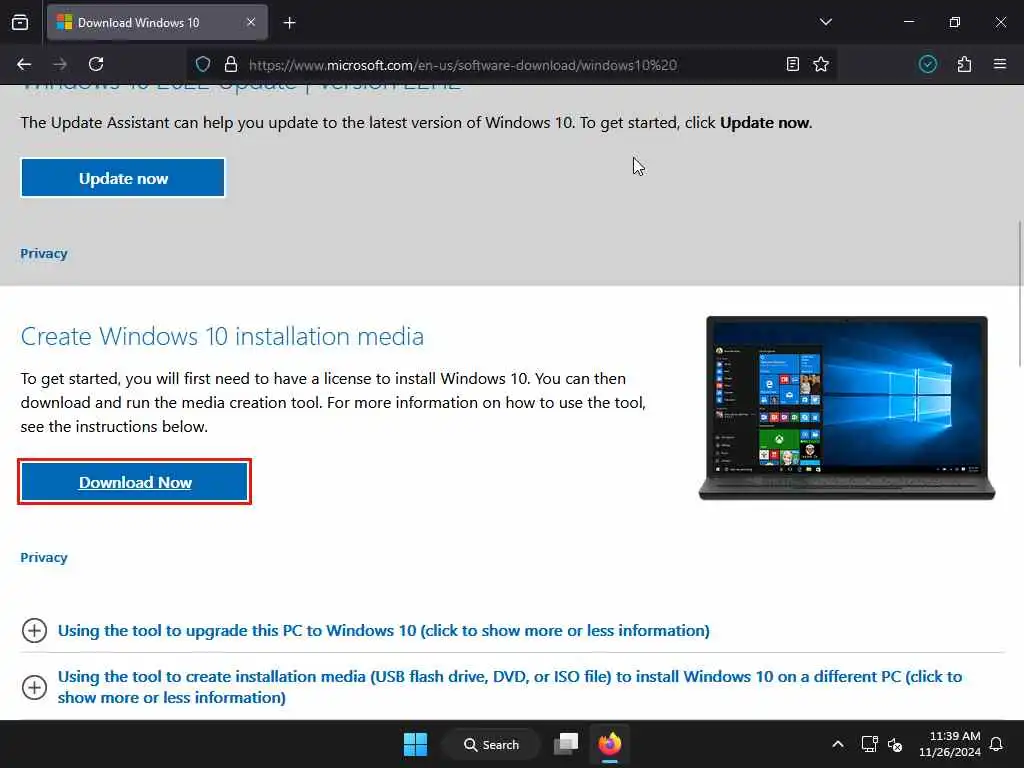Click the page vertical scrollbar
Image resolution: width=1024 pixels, height=768 pixels.
coord(1019,294)
